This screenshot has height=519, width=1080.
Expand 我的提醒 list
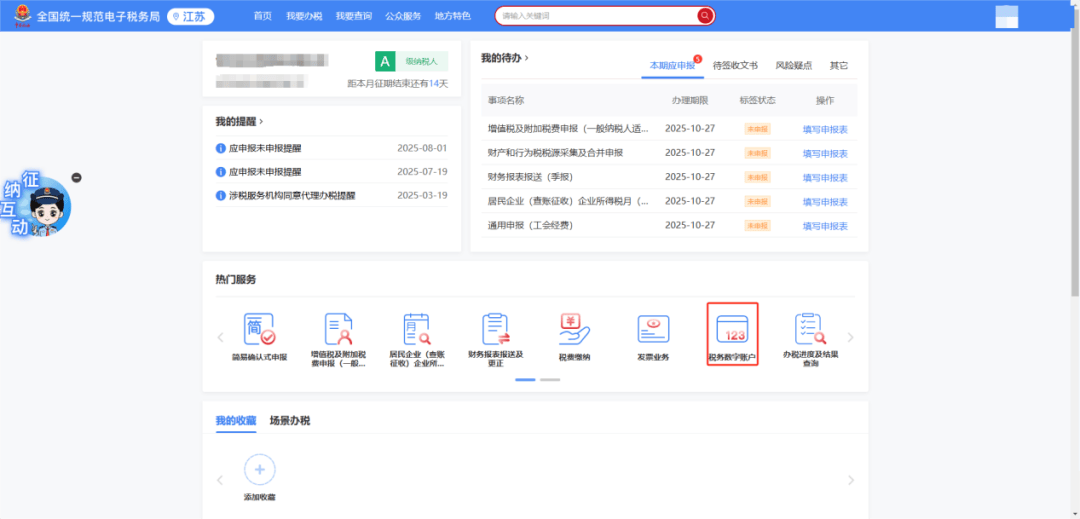point(261,122)
